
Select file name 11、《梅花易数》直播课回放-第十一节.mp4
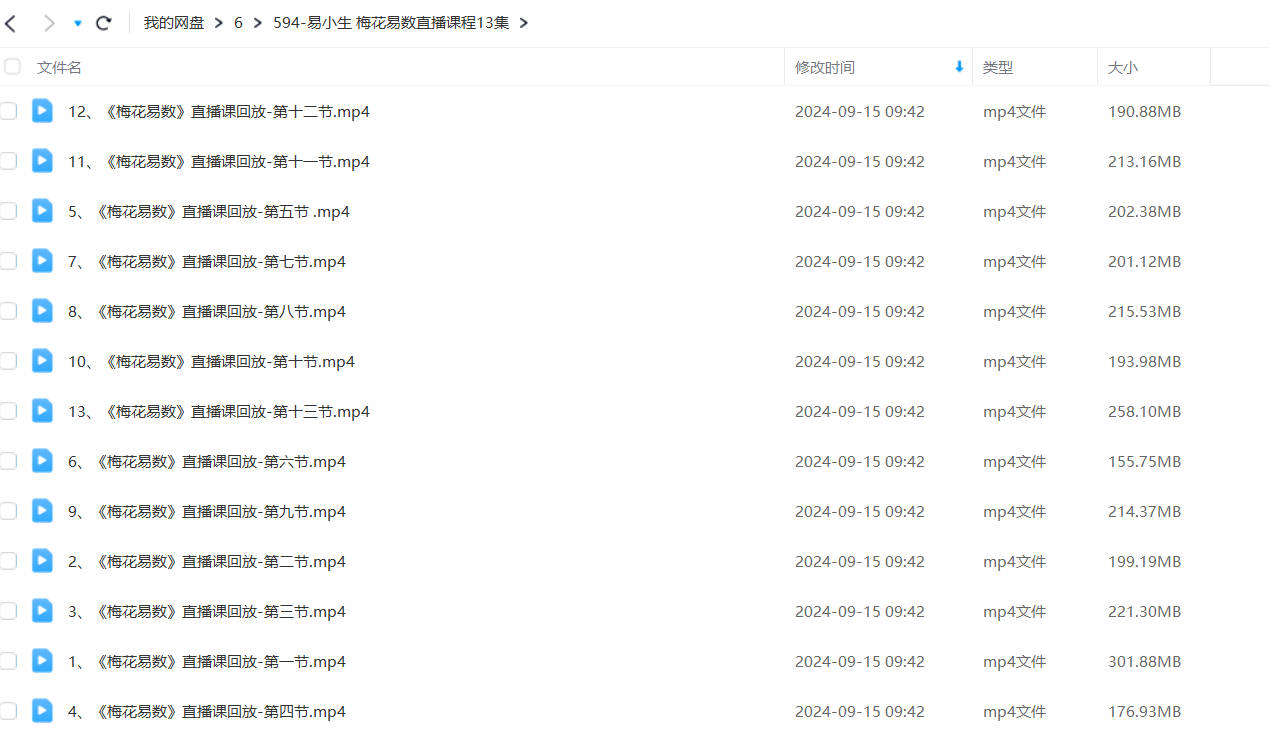[219, 161]
